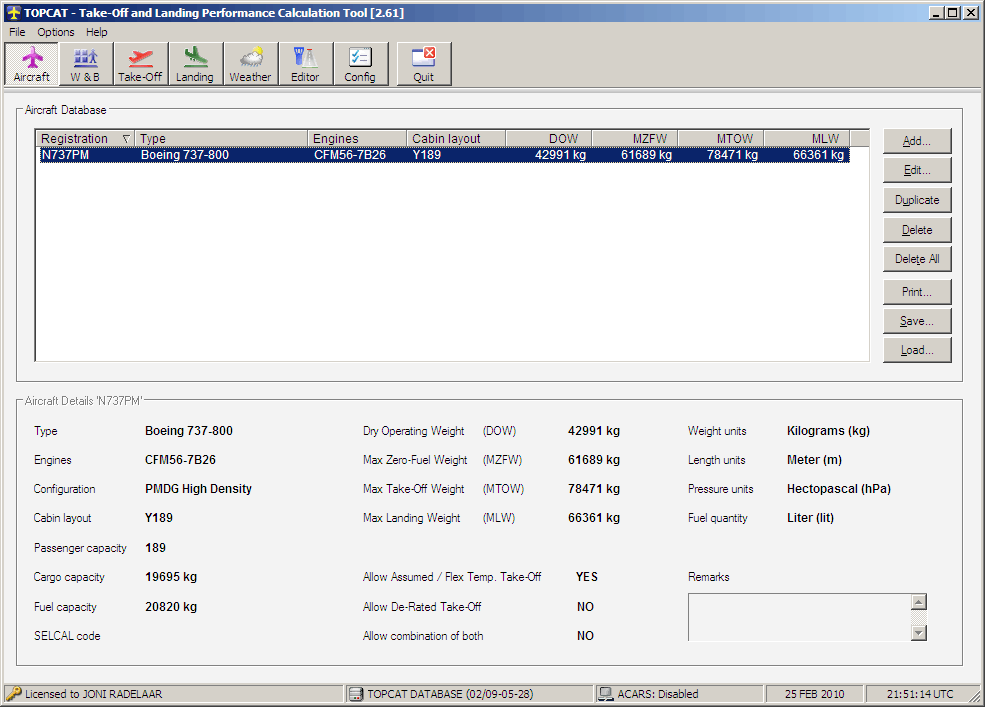Click 'PMDG High Density' configuration value
Screen dimensions: 985x707
pos(199,489)
